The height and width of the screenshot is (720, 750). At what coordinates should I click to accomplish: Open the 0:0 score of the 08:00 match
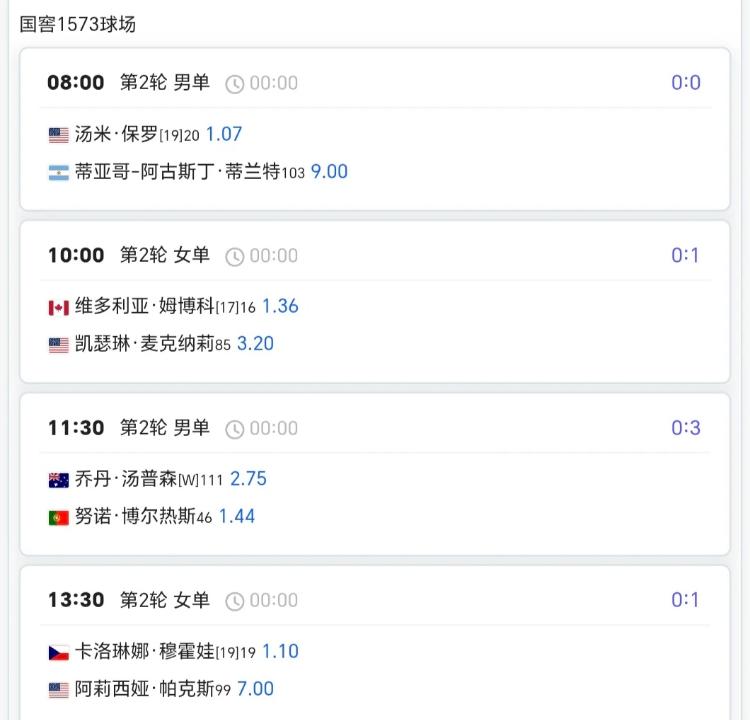686,83
